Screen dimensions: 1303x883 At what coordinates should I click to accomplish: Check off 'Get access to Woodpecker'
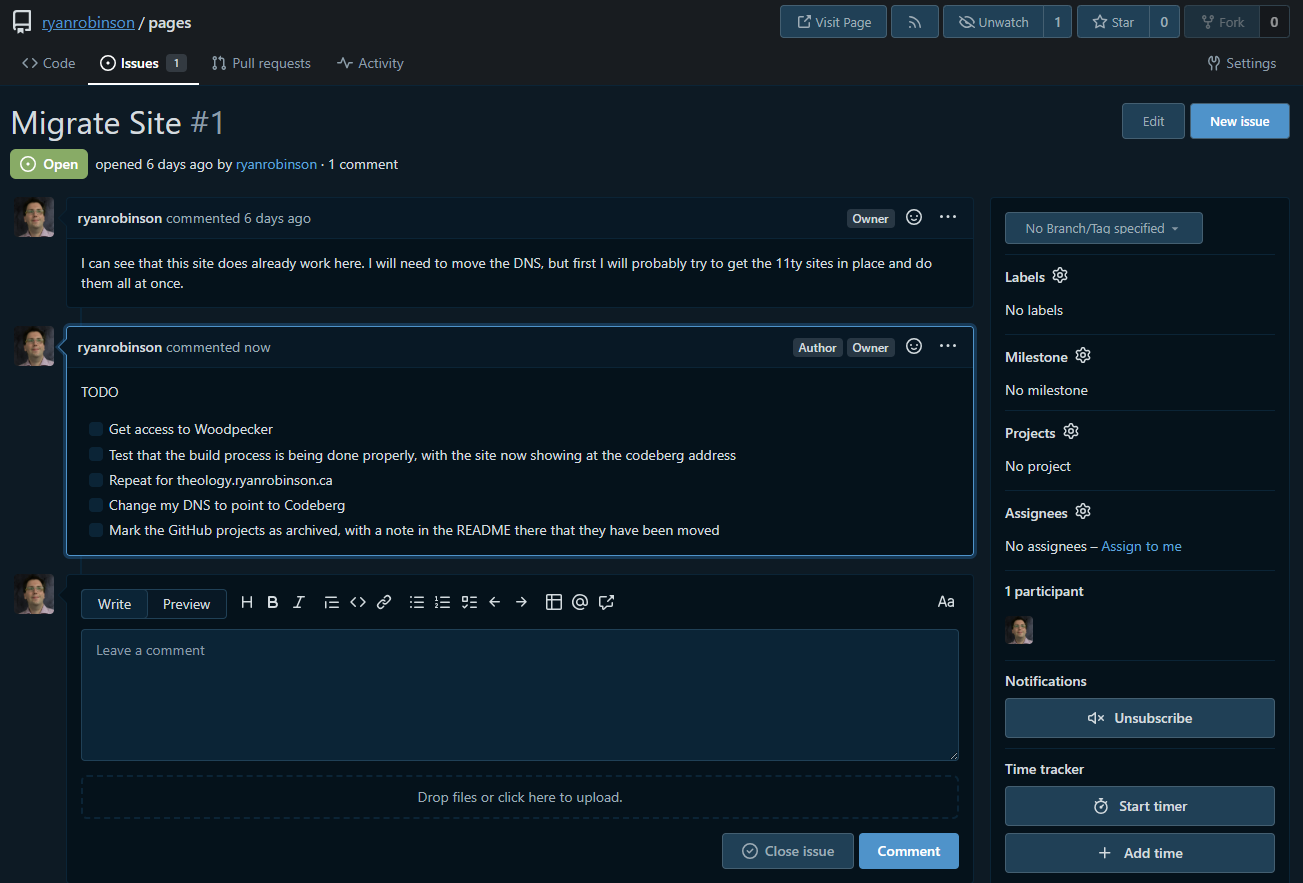[x=95, y=428]
